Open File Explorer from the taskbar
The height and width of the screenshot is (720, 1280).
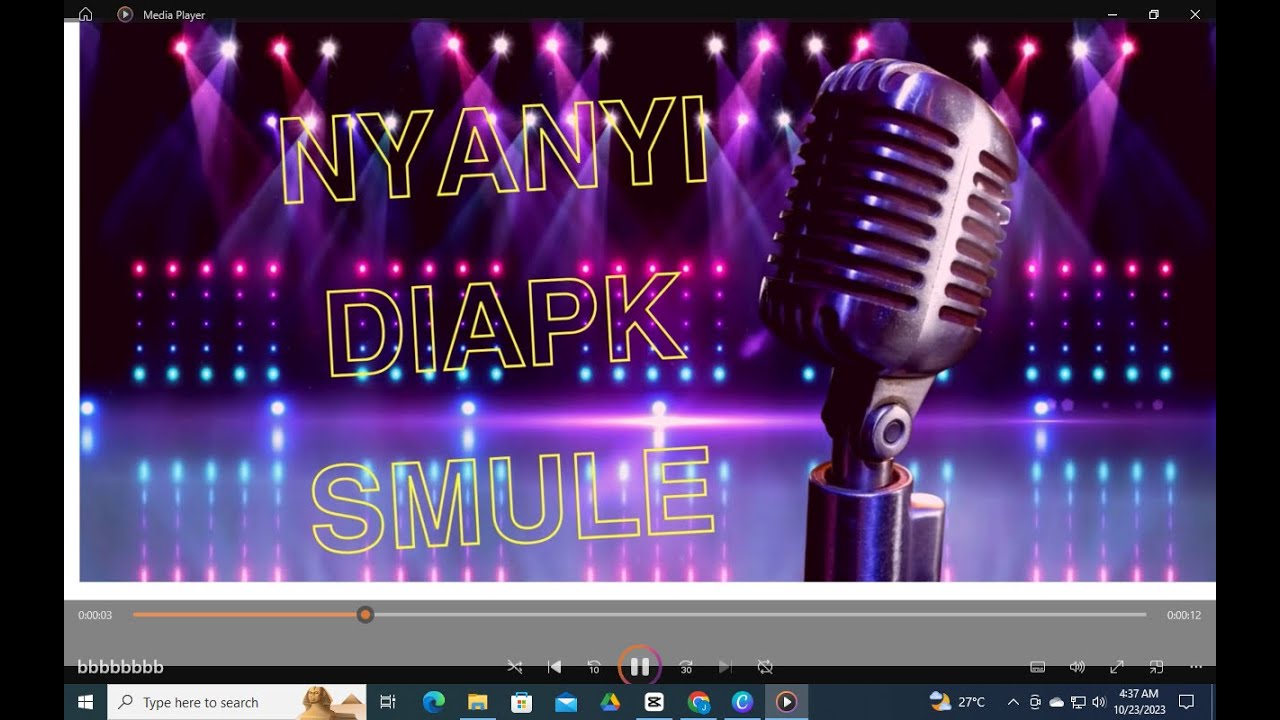[477, 702]
